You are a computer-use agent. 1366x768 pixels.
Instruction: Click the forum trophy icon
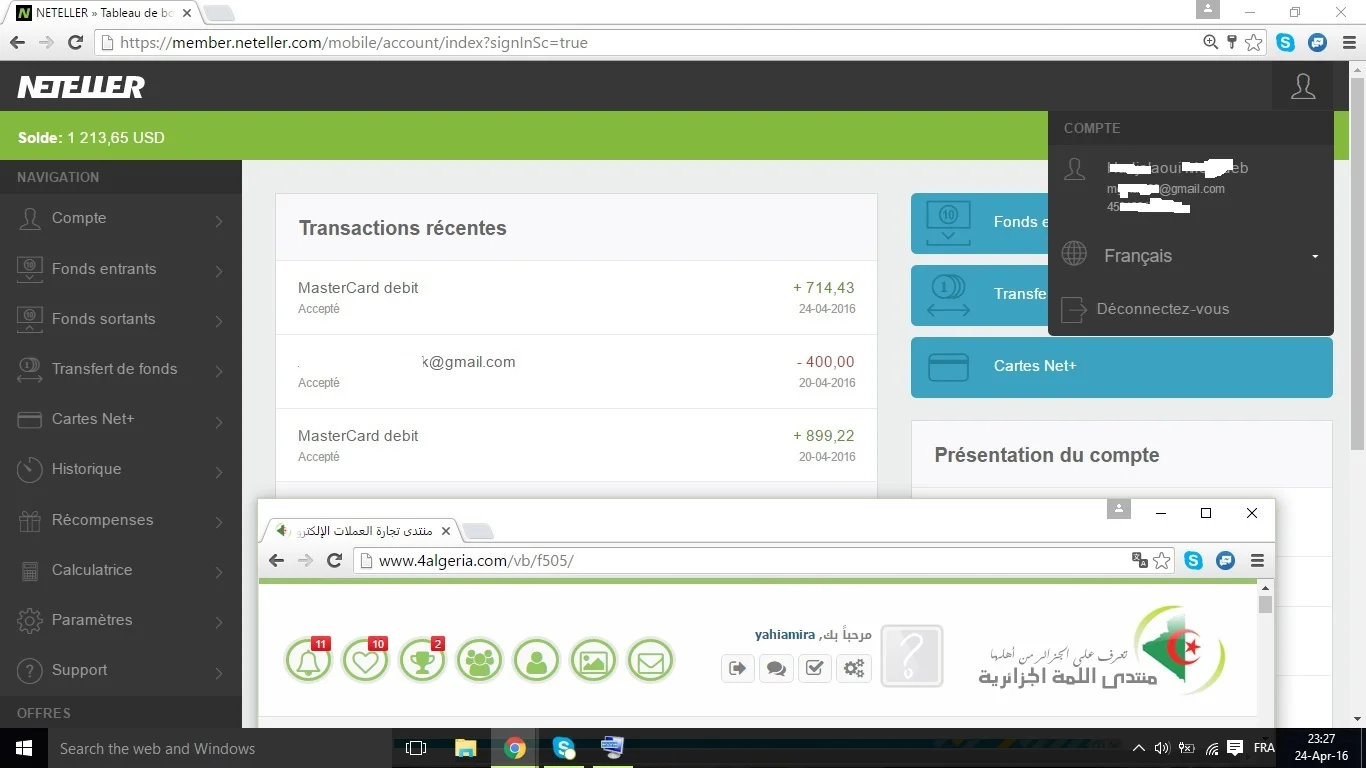[x=422, y=661]
